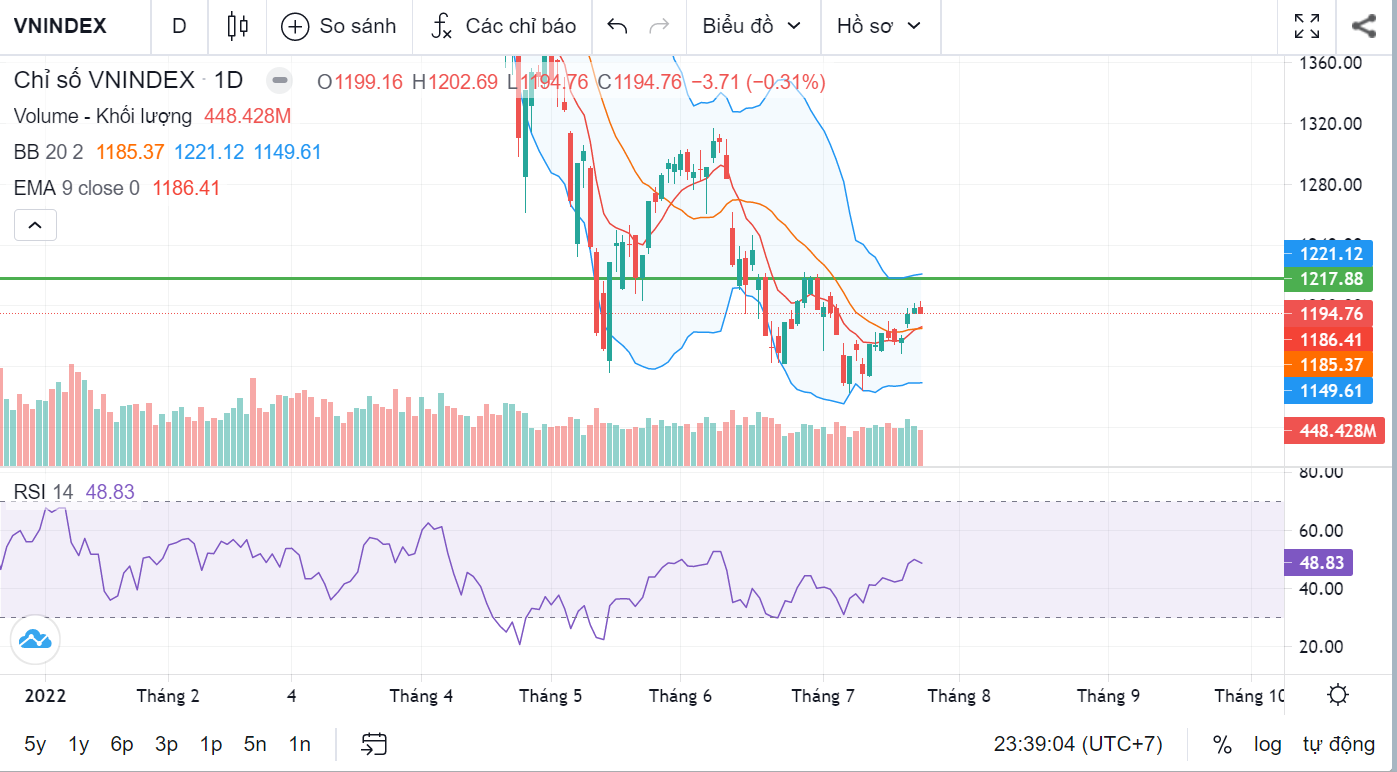Expand the Biểu đồ dropdown
Screen dimensions: 1397x772
click(x=752, y=26)
